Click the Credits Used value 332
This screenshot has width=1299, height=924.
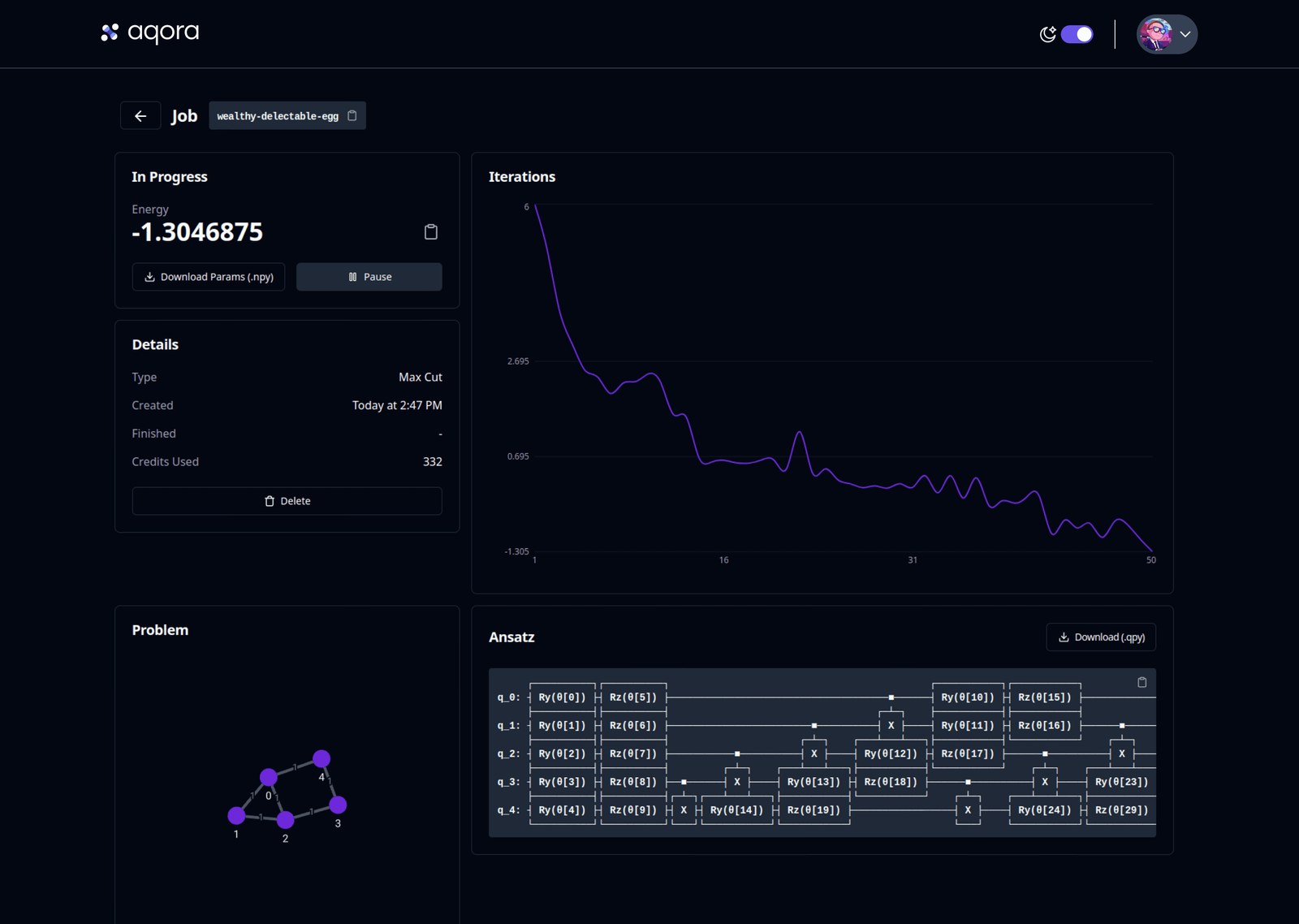[x=433, y=462]
